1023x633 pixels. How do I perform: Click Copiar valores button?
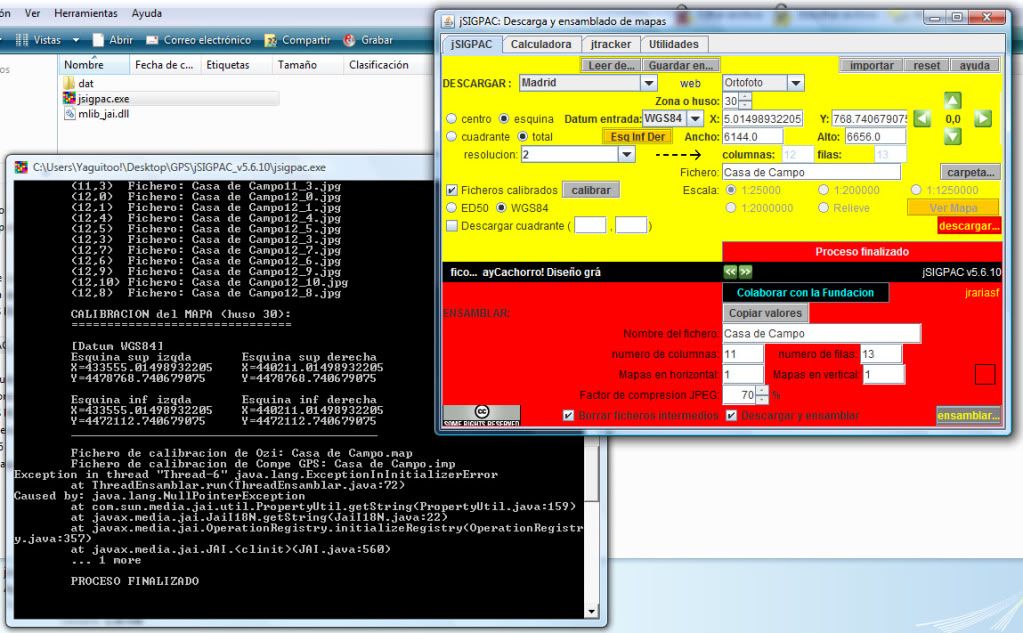765,313
